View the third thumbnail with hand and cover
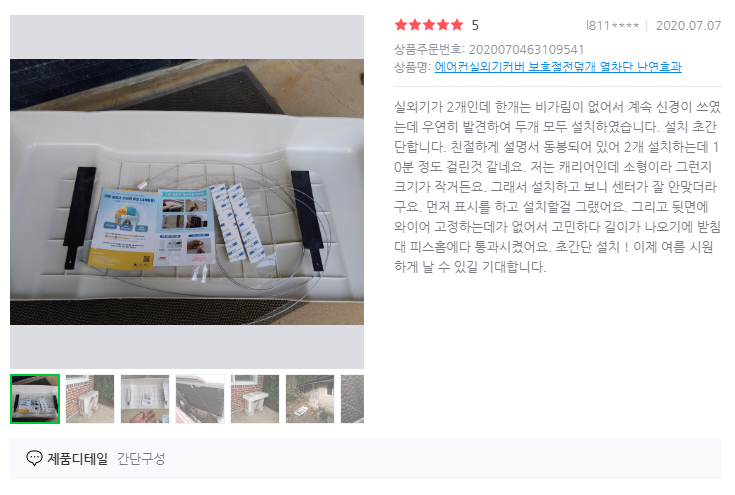Screen dimensions: 735x495 [x=145, y=399]
